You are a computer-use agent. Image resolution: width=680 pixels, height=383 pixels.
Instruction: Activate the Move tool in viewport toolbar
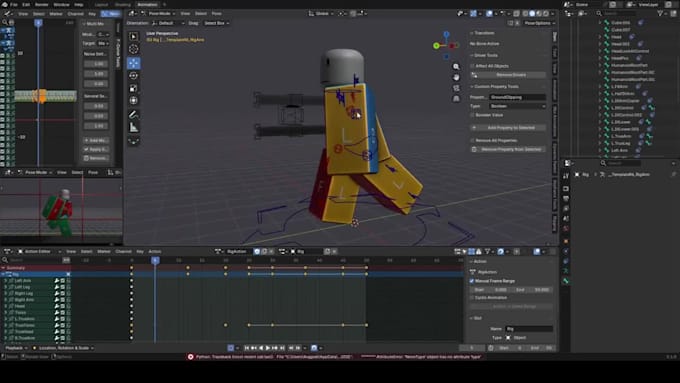134,63
